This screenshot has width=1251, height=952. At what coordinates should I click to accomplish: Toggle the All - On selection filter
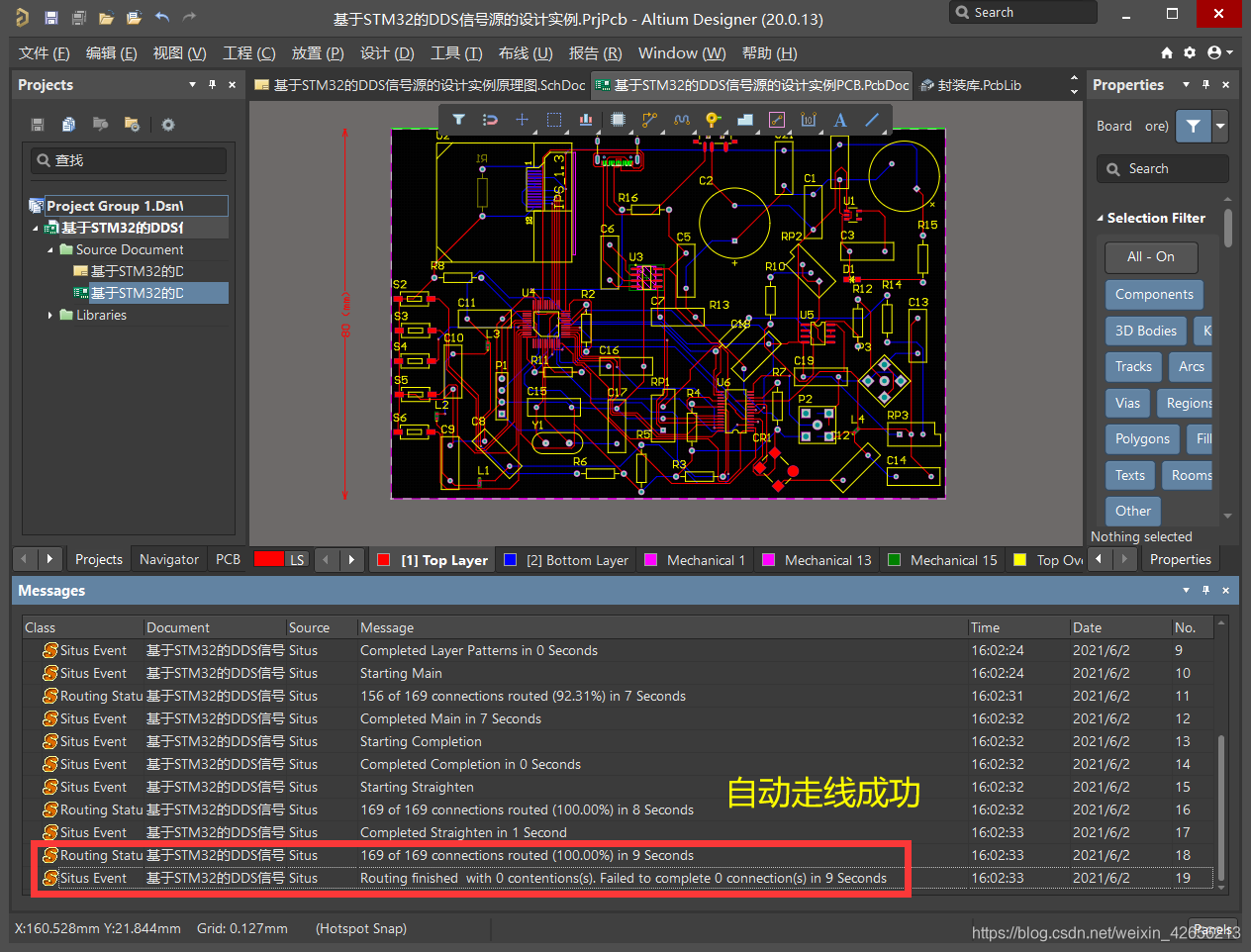(x=1151, y=256)
